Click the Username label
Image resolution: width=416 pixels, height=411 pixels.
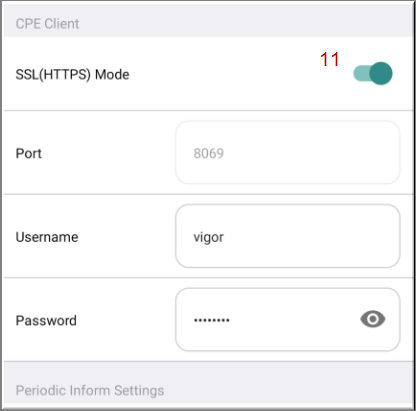47,237
